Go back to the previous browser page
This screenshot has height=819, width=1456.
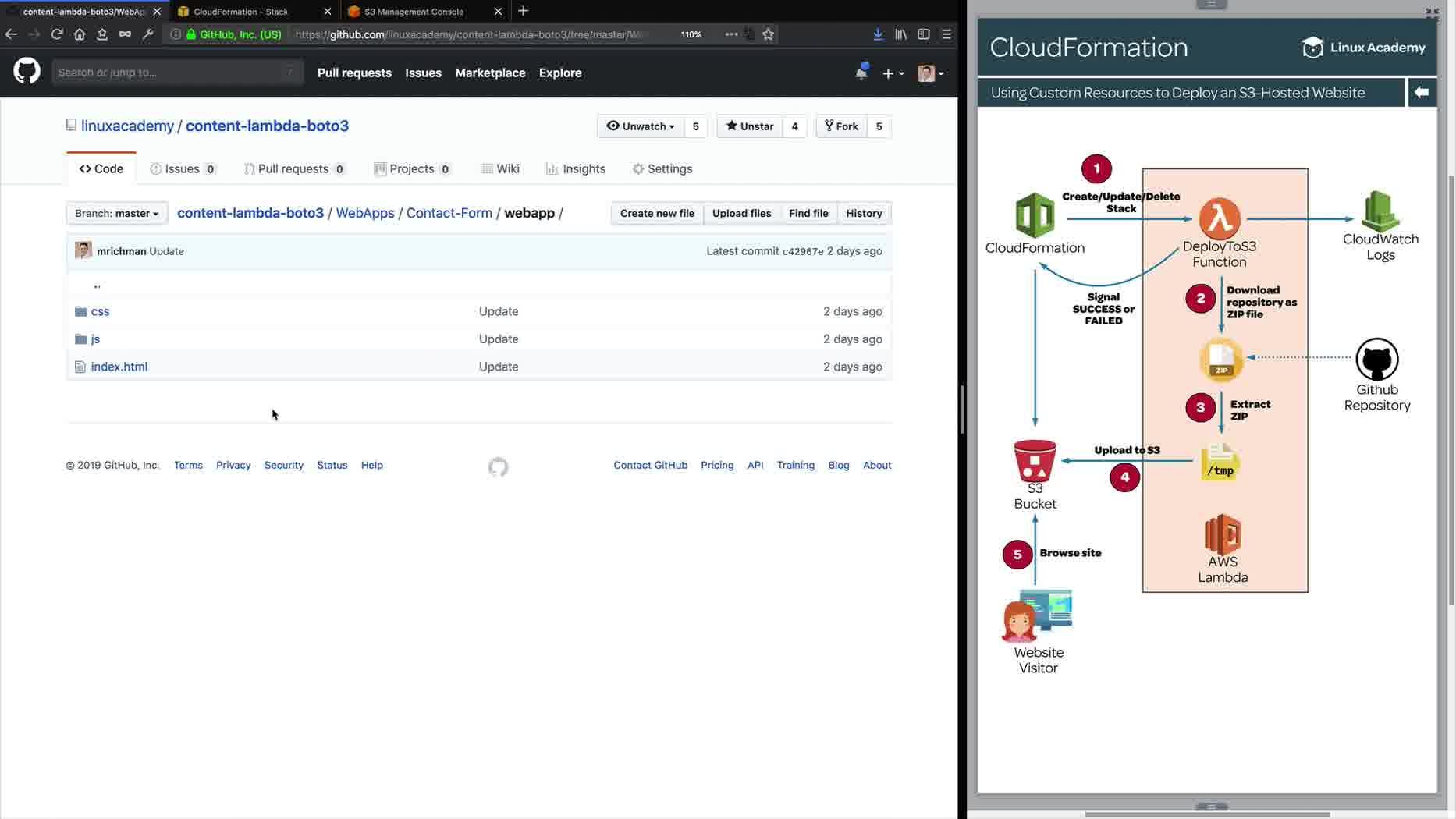pyautogui.click(x=11, y=34)
